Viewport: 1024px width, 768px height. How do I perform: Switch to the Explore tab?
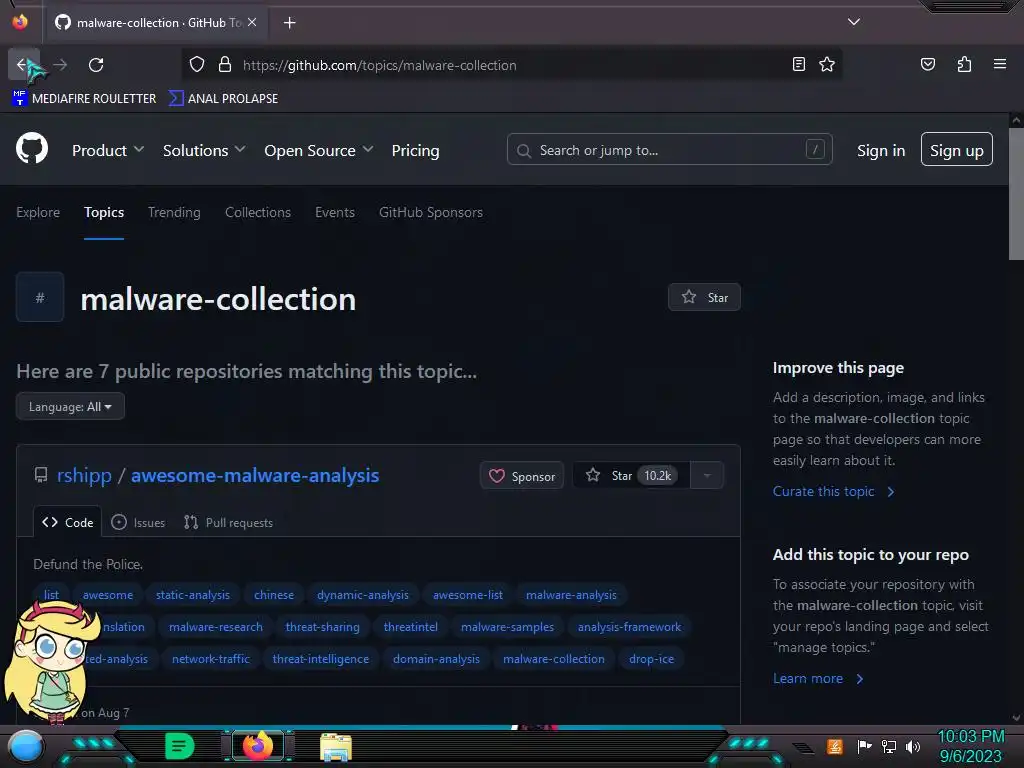point(38,212)
